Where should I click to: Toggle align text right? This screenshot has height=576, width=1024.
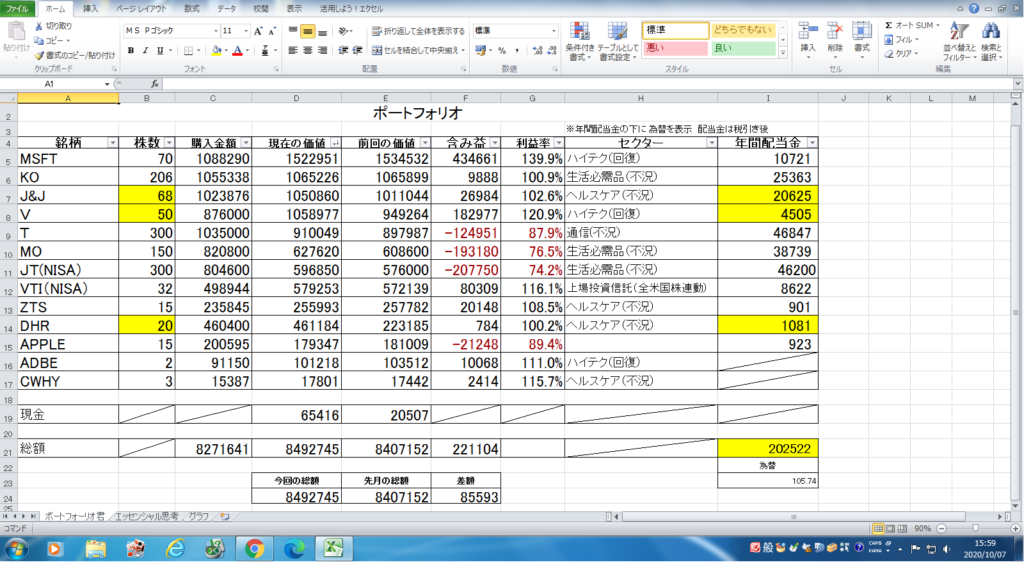(x=322, y=50)
